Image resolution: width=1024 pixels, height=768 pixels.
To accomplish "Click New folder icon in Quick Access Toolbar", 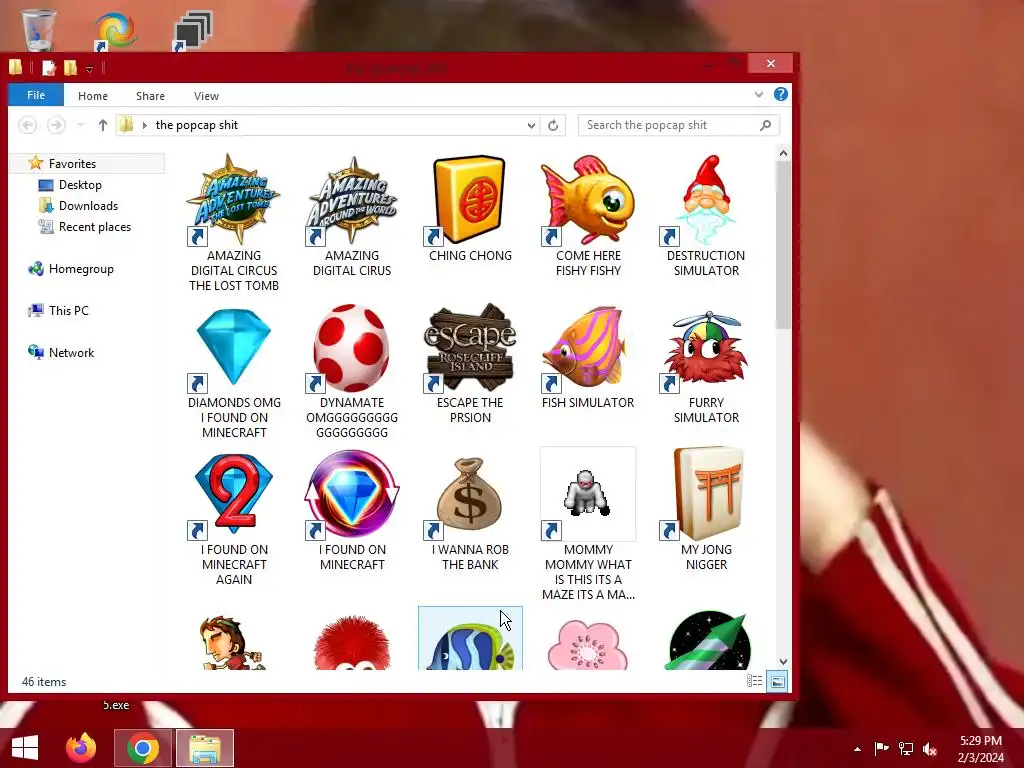I will (x=71, y=68).
